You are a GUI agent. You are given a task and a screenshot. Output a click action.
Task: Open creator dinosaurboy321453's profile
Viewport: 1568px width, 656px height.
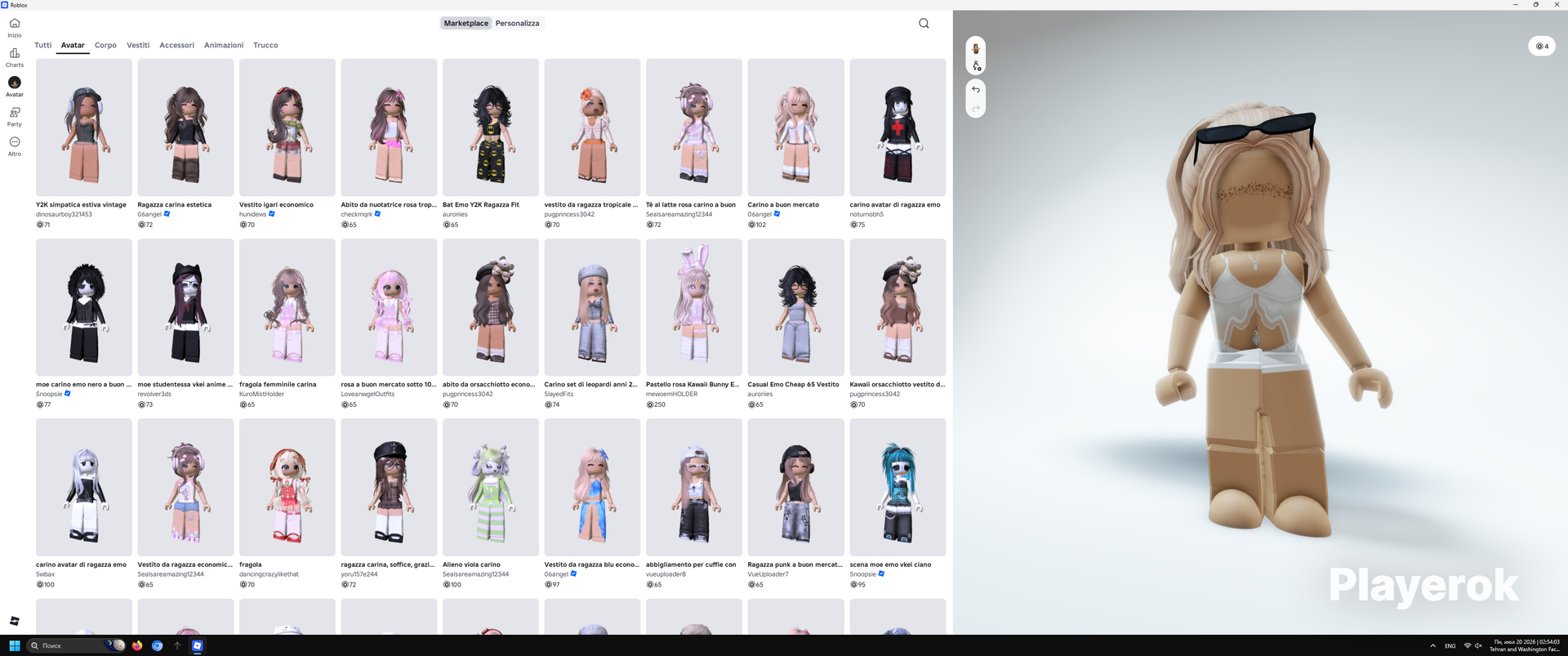point(64,215)
